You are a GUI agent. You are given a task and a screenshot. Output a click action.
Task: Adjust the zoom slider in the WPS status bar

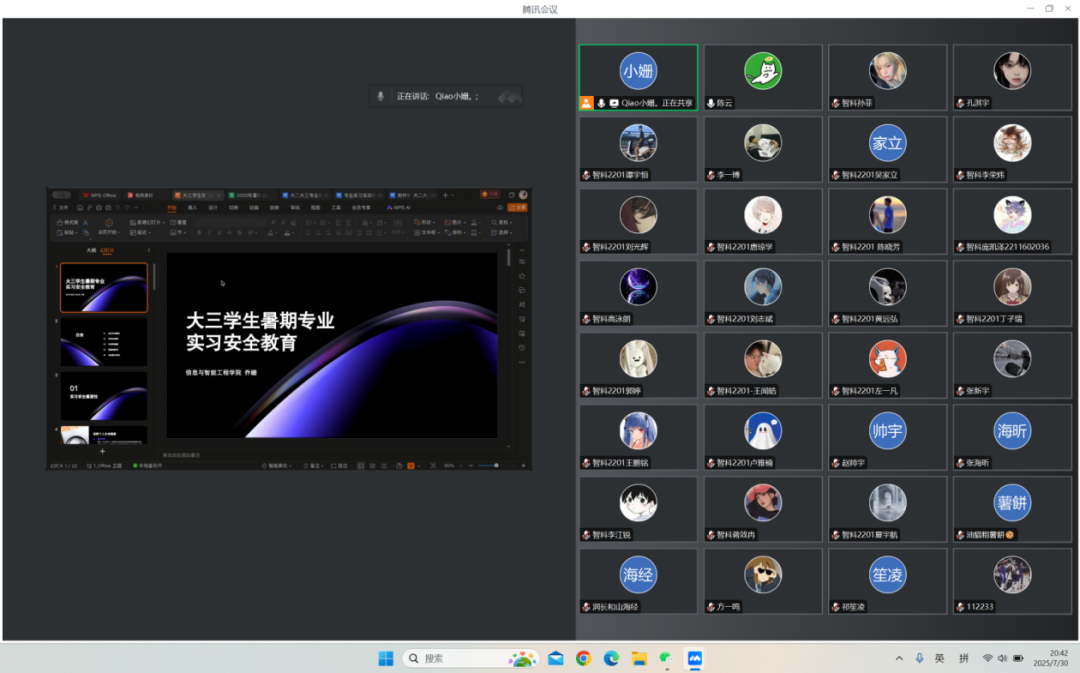point(496,466)
